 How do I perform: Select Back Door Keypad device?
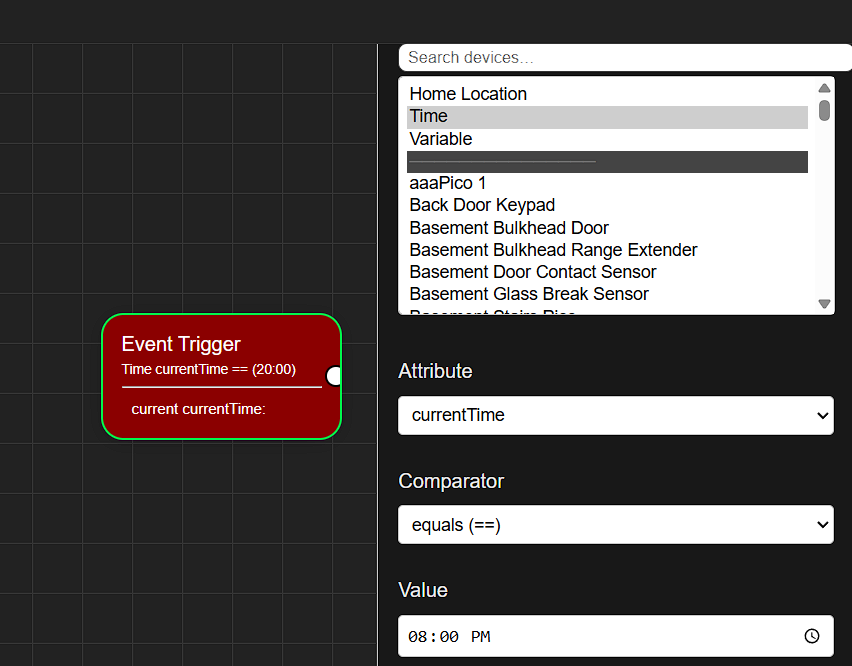point(482,205)
